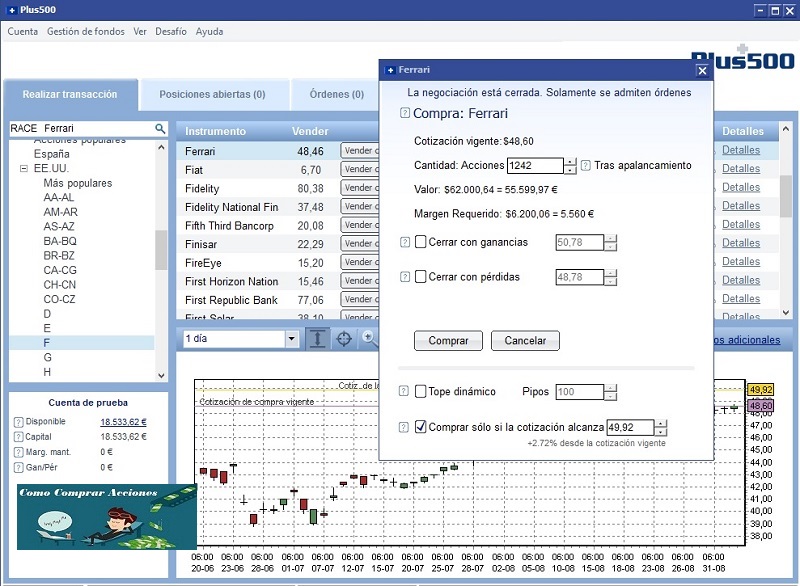The height and width of the screenshot is (586, 800).
Task: Click the instrument tree scrollbar thumb
Action: click(x=161, y=249)
